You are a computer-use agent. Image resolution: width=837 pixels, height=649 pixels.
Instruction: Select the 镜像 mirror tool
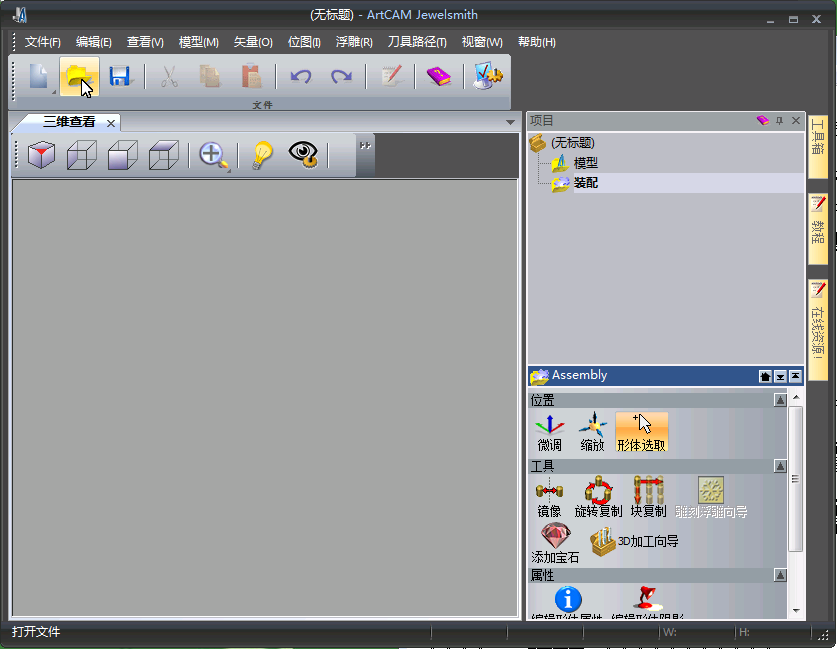[x=549, y=495]
